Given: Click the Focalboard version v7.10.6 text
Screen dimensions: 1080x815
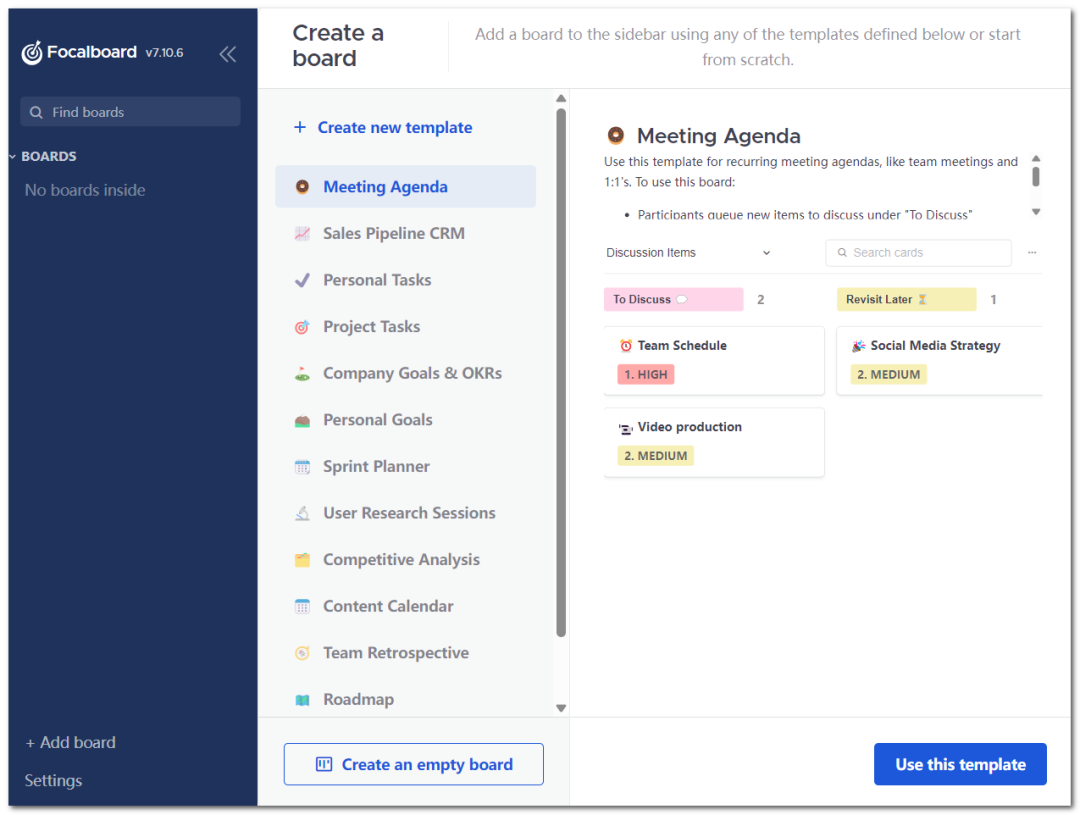Looking at the screenshot, I should tap(164, 53).
